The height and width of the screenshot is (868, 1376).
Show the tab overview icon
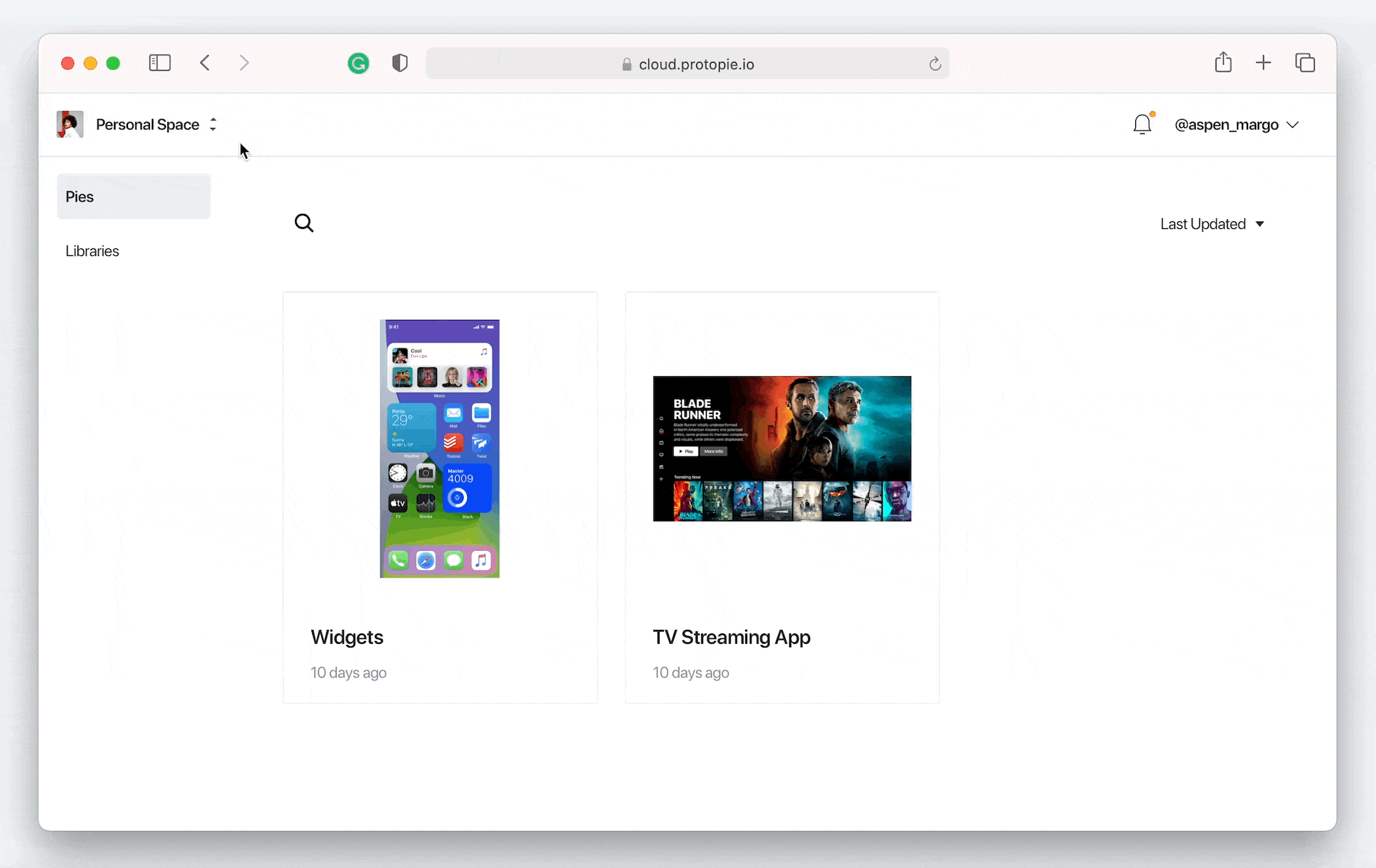1305,63
